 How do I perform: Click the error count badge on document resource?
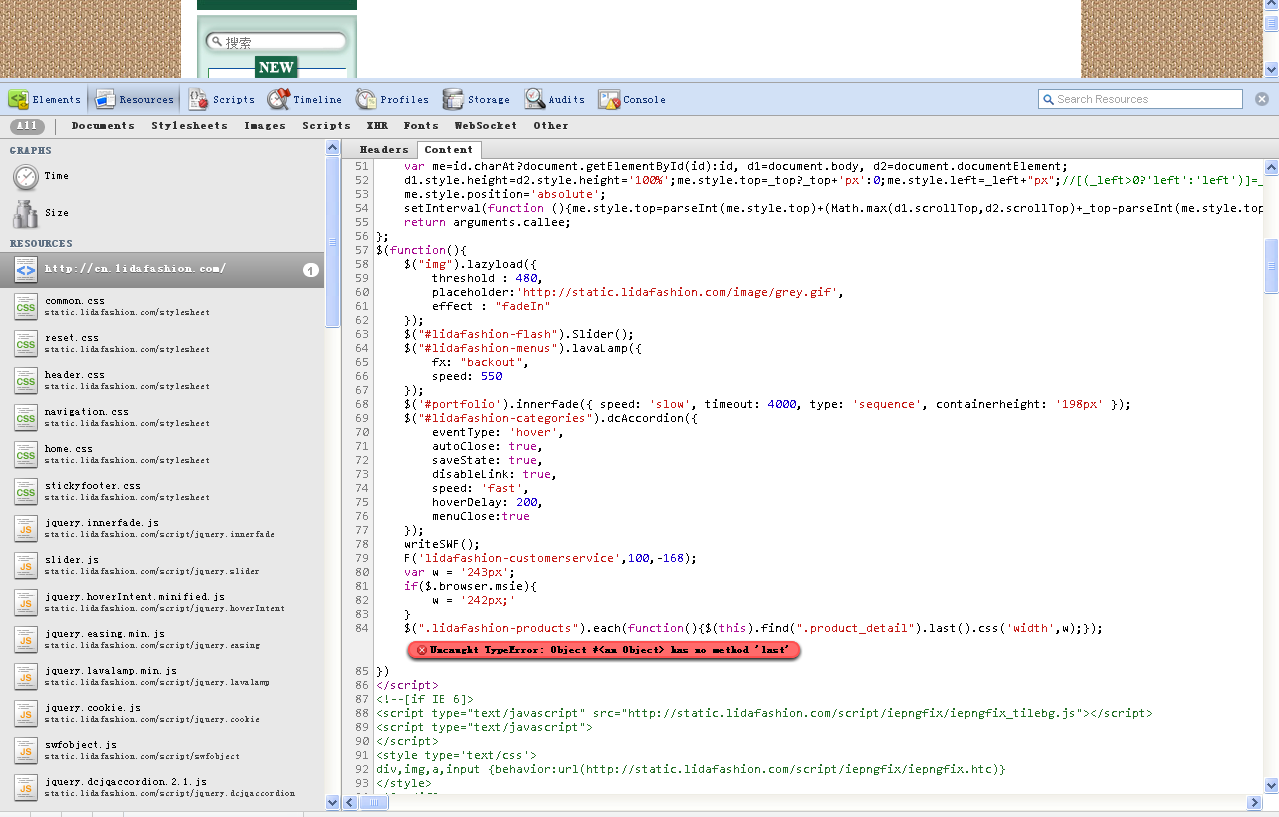311,270
